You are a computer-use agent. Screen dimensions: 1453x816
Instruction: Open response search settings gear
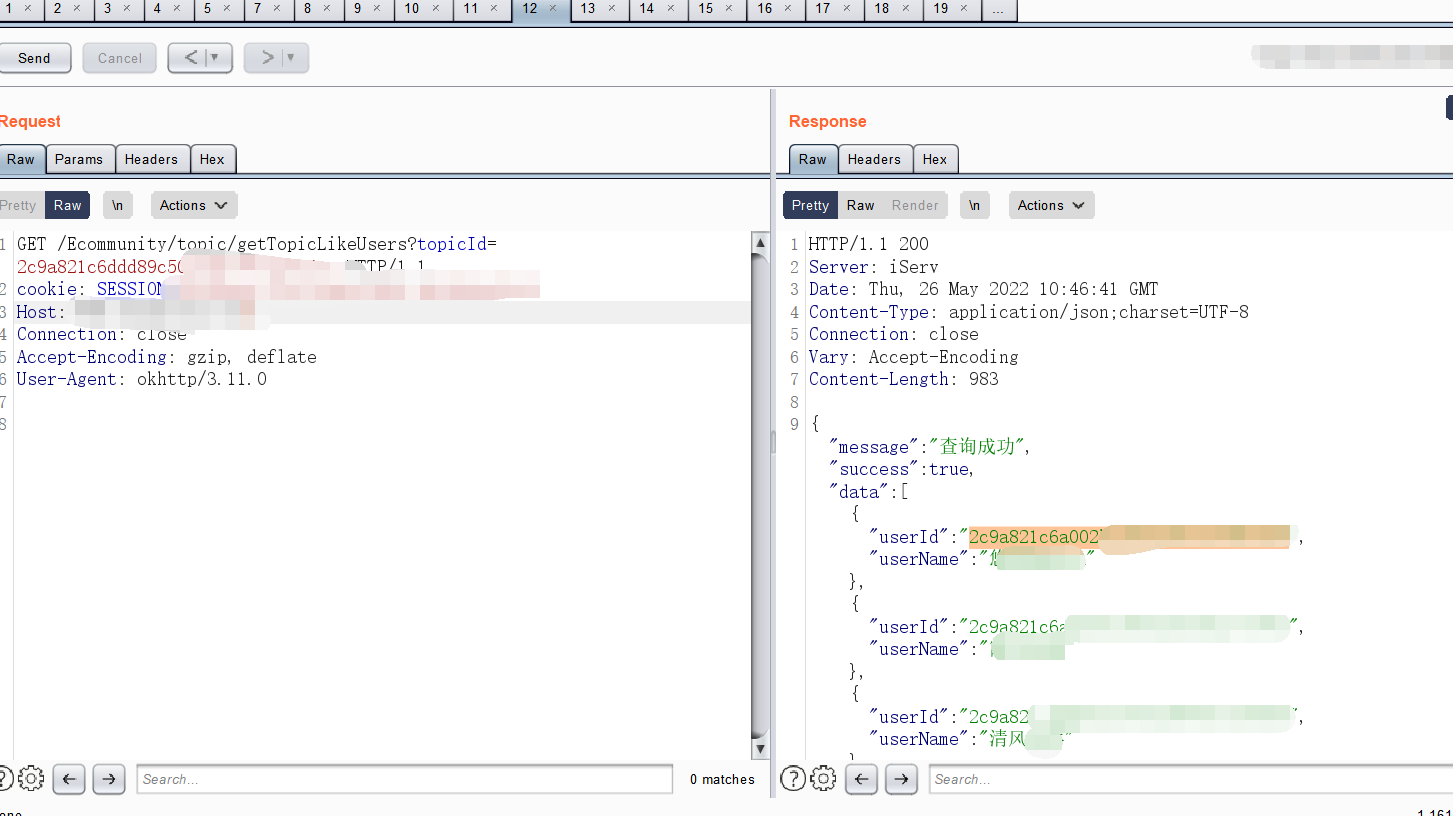click(823, 778)
